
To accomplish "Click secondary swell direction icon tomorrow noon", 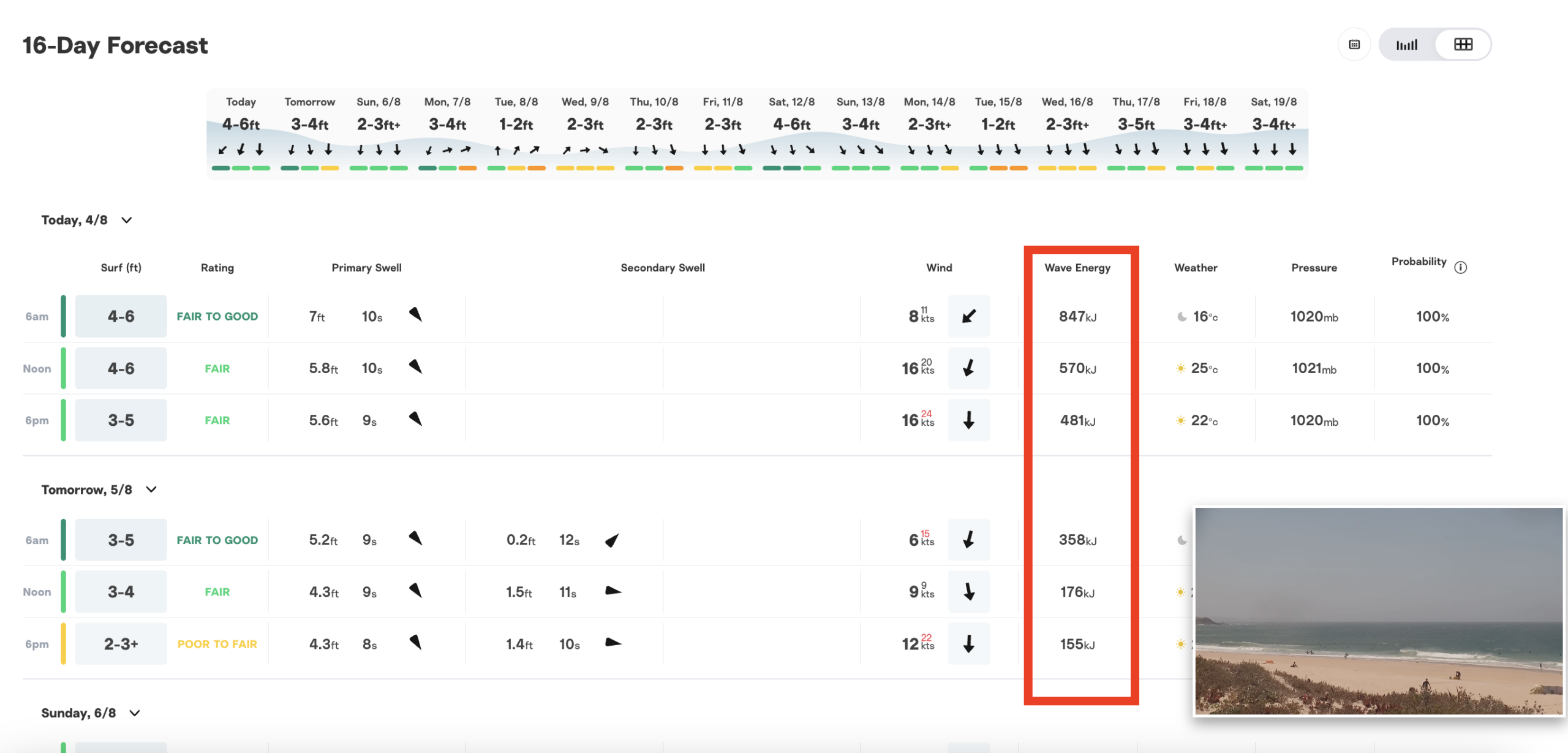I will tap(612, 591).
